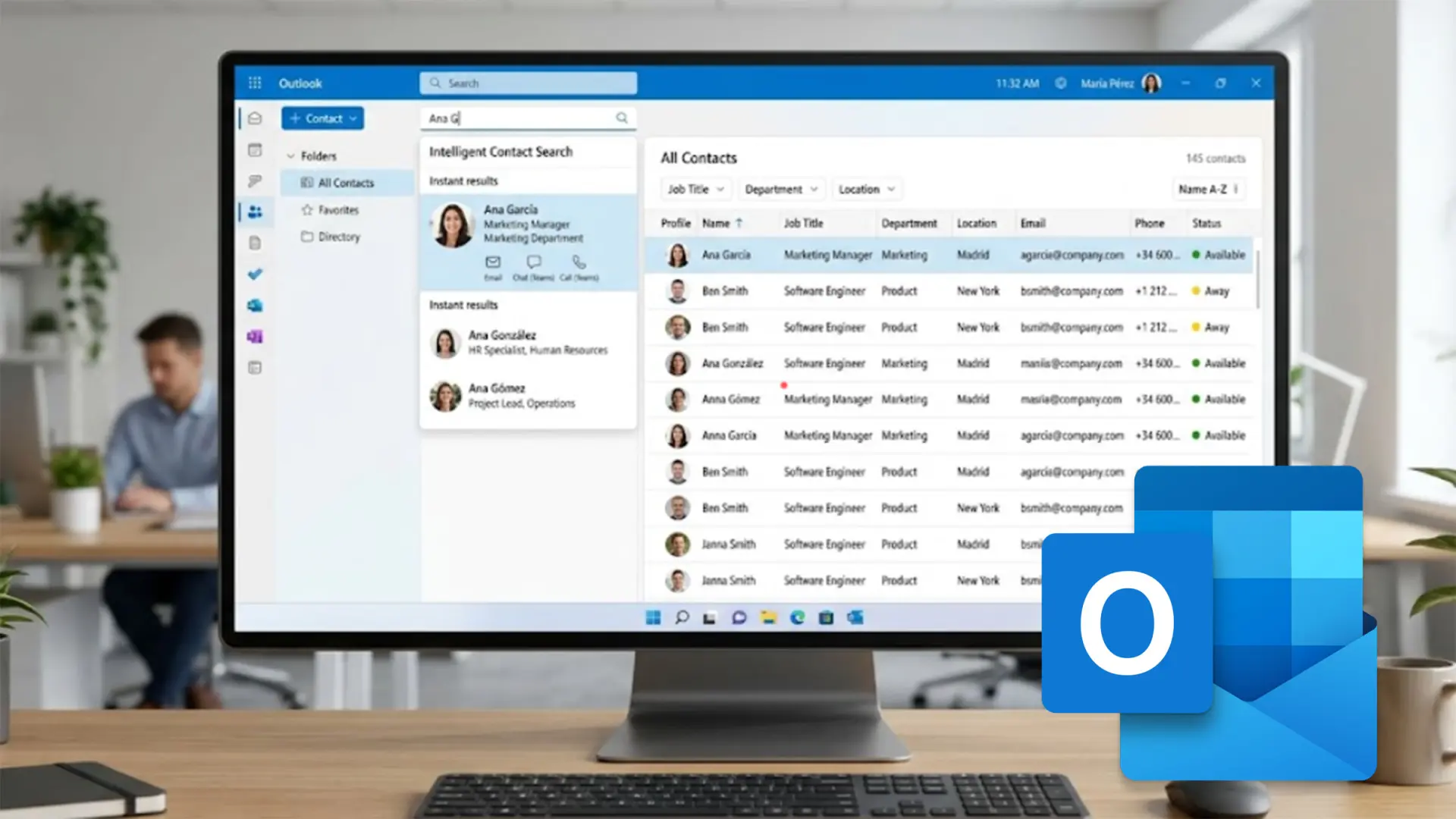Open the Name A-Z sort dropdown
The image size is (1456, 819).
click(x=1209, y=189)
